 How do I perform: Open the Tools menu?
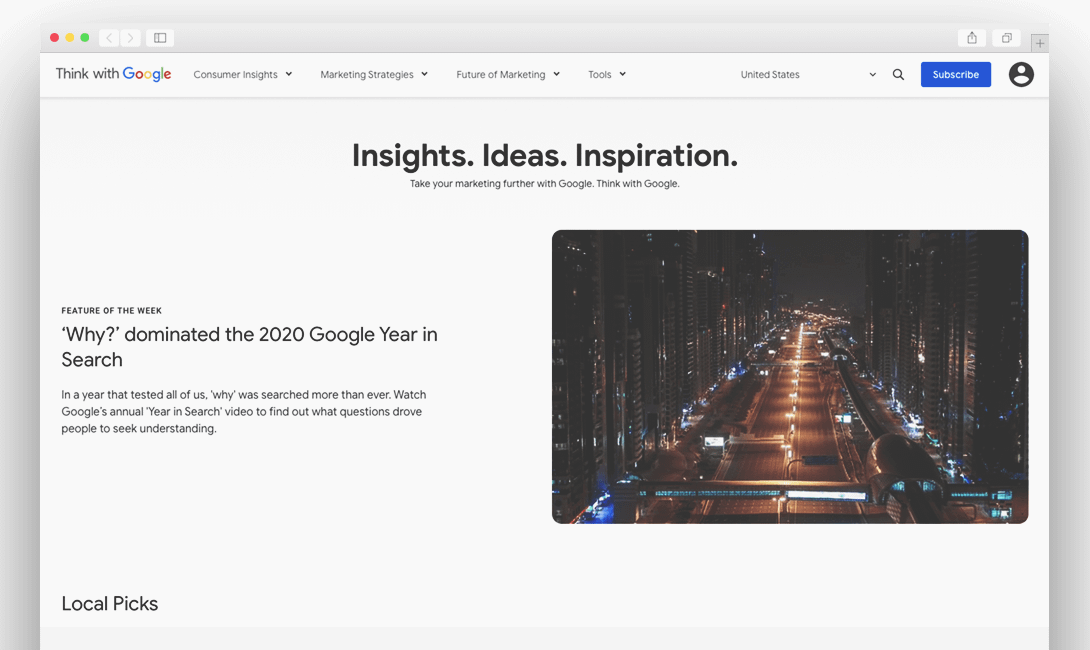(x=599, y=74)
